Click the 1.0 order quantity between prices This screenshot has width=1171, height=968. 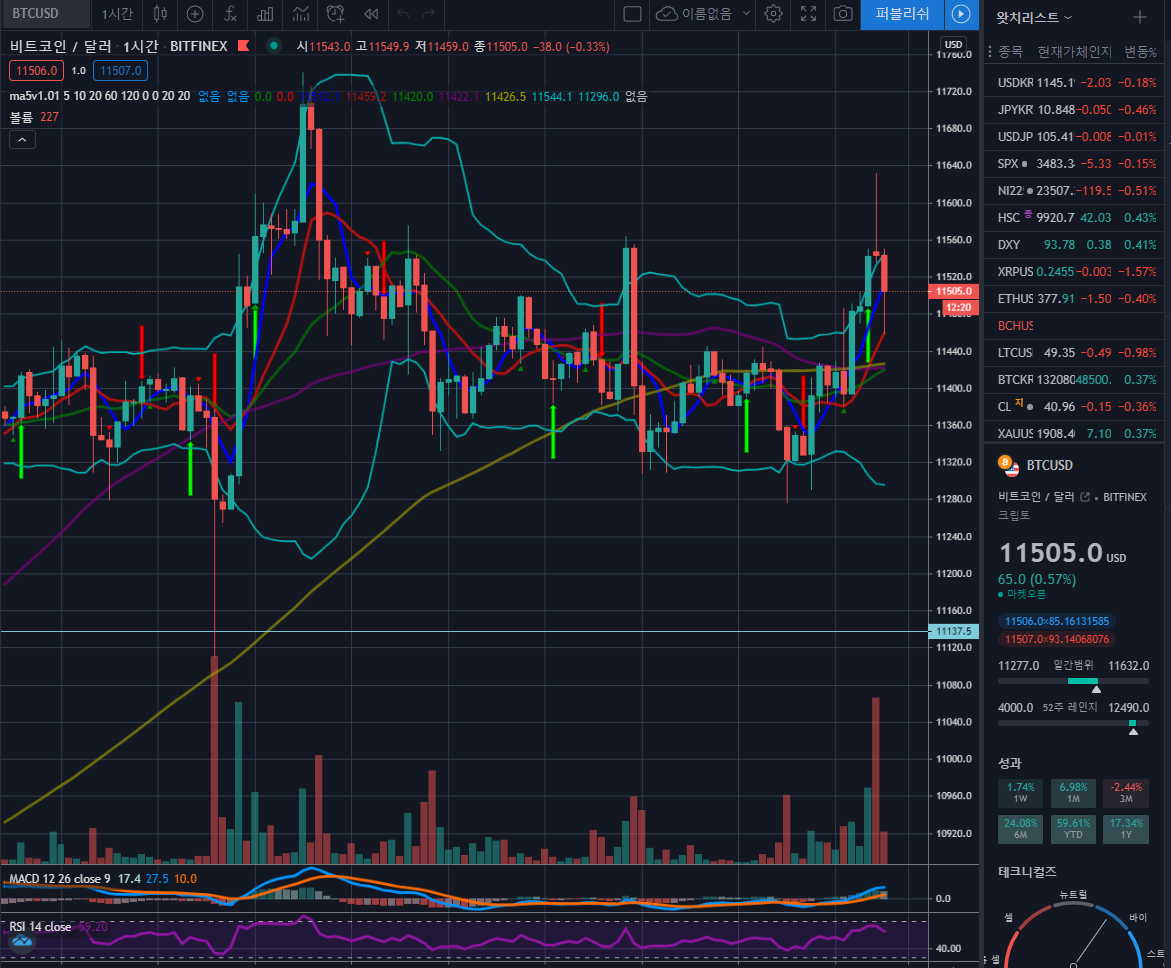[78, 71]
